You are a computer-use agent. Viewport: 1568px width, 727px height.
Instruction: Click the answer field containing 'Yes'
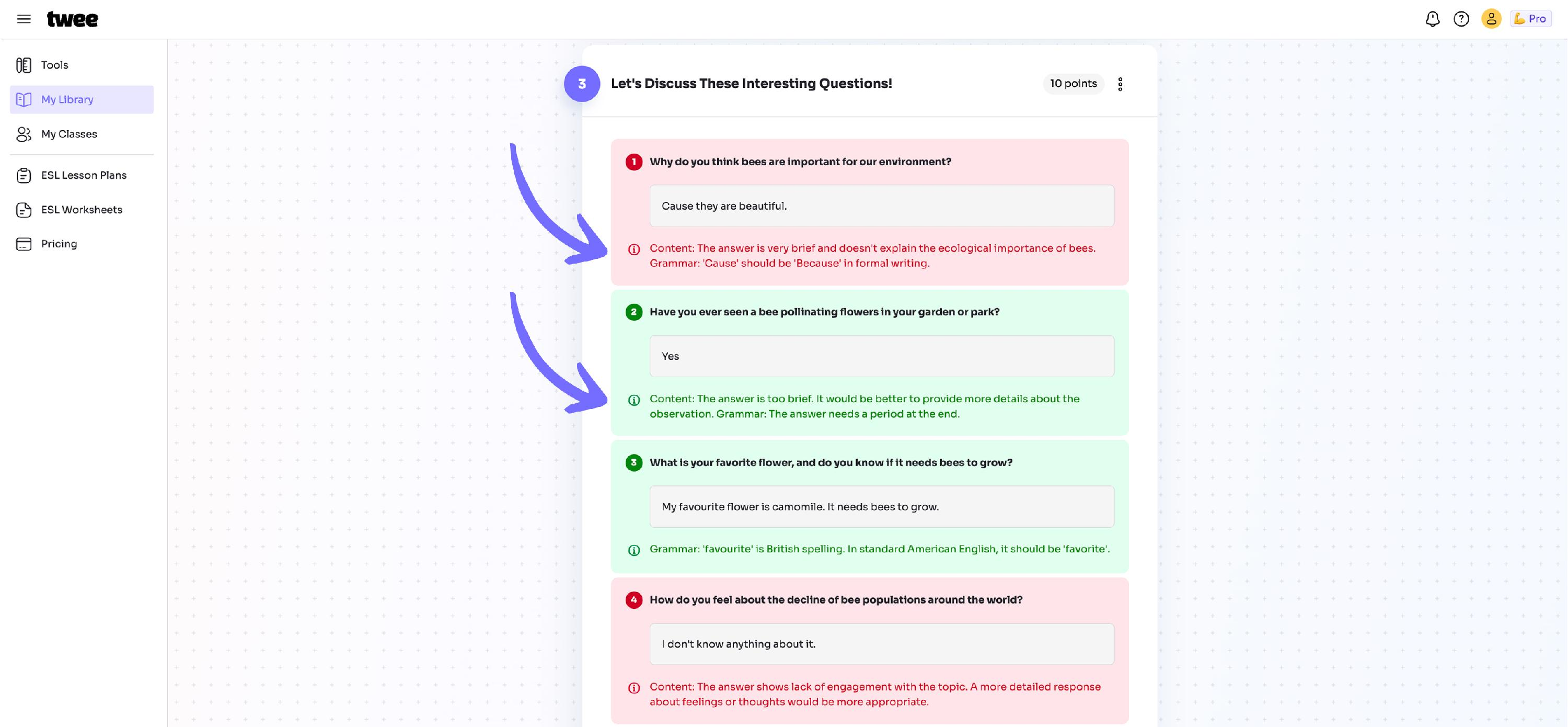click(x=881, y=356)
